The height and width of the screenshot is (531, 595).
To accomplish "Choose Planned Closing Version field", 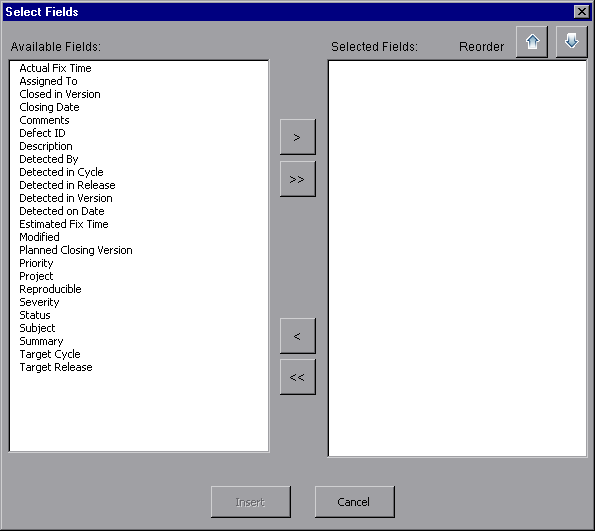I will tap(76, 250).
